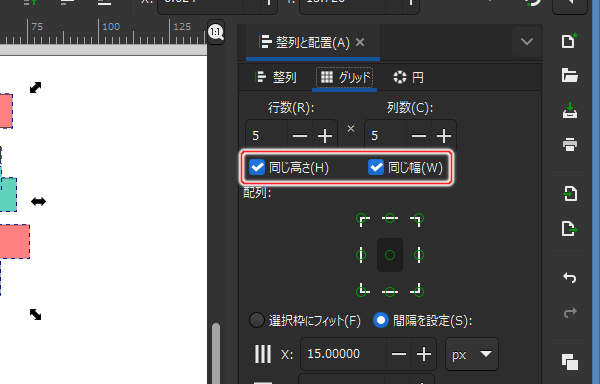Set alignment anchor to bottom-left

tap(362, 291)
